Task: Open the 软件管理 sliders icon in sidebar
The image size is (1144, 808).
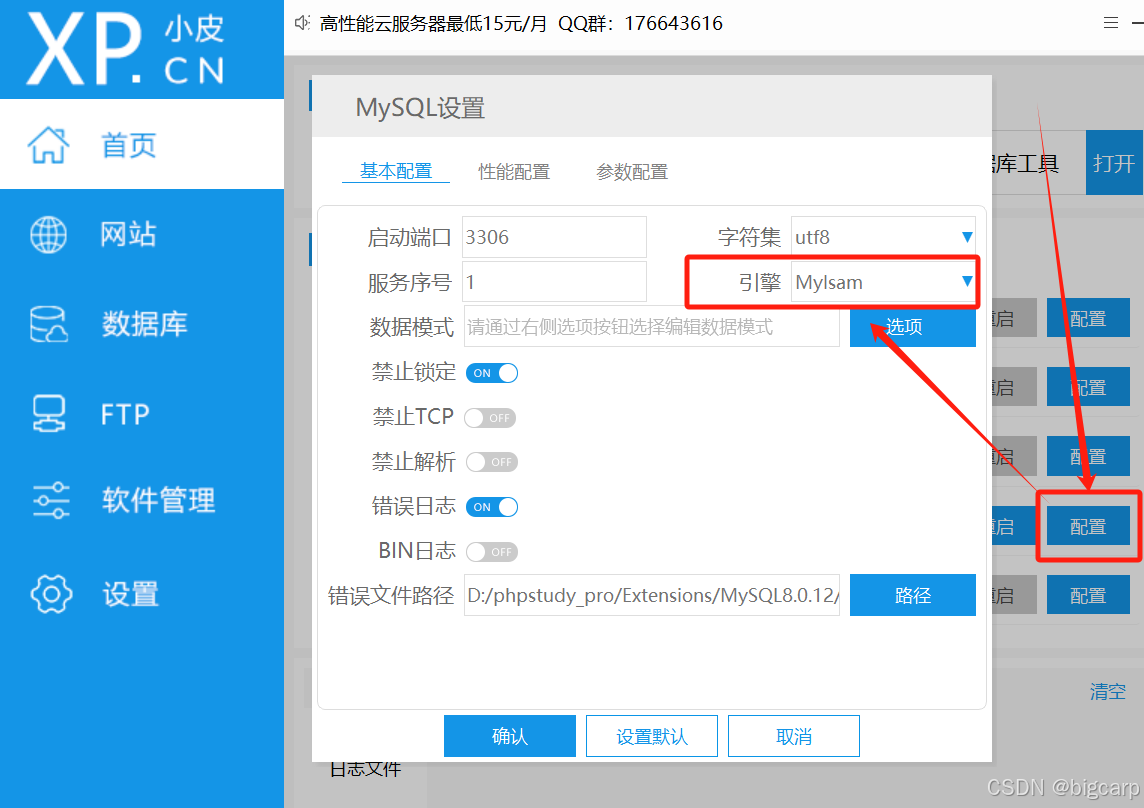Action: pyautogui.click(x=51, y=501)
